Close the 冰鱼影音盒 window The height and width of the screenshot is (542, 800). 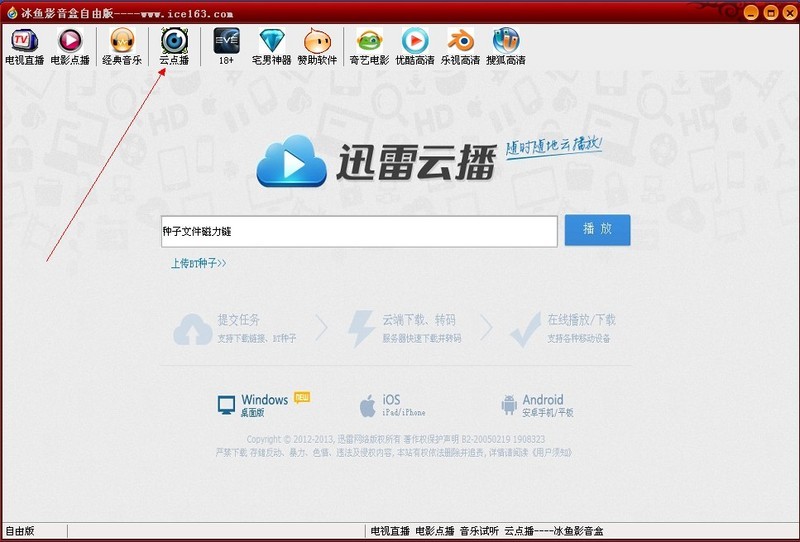790,12
